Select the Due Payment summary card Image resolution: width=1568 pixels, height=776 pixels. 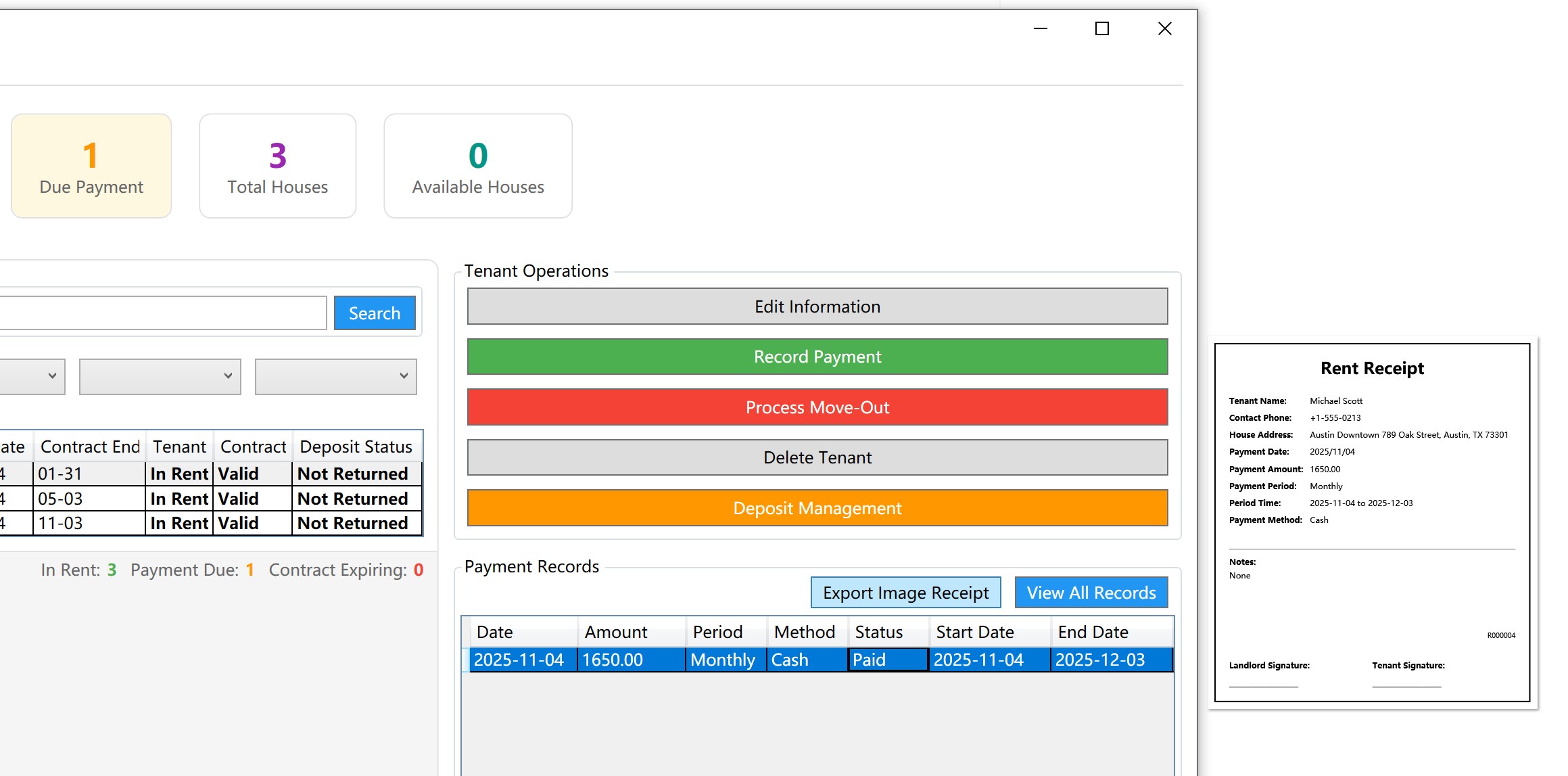tap(91, 164)
